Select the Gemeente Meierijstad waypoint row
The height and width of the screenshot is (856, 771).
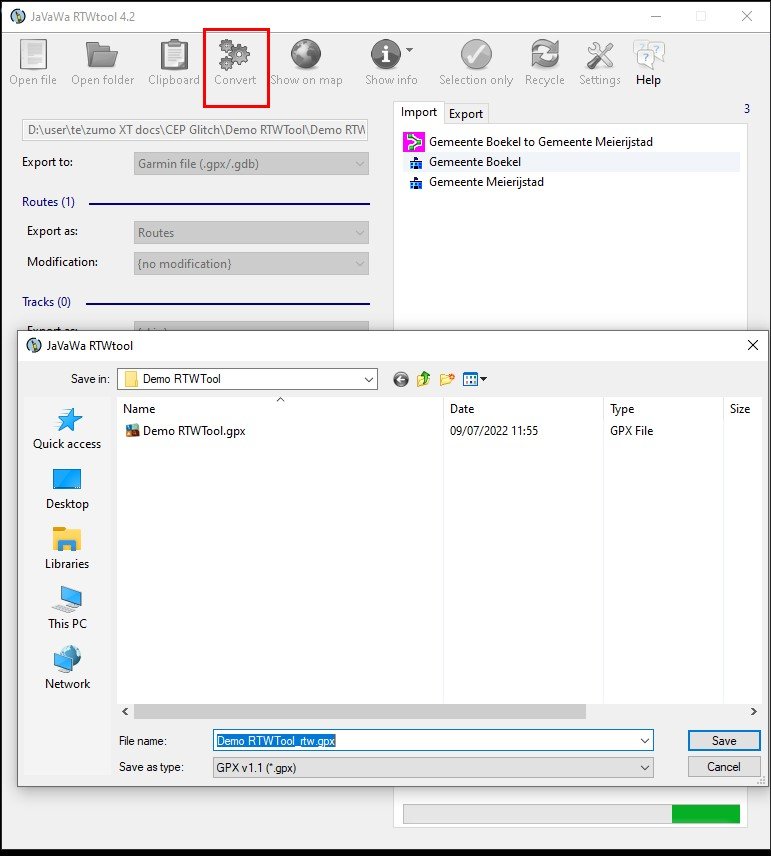[x=571, y=182]
